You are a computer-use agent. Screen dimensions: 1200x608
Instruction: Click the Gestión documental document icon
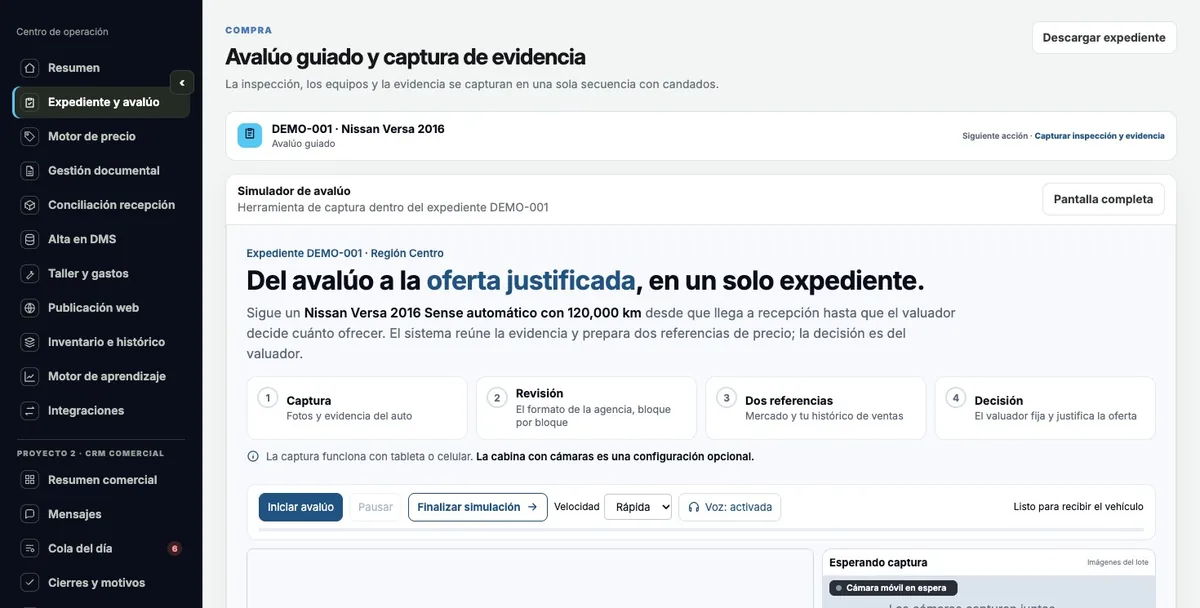pyautogui.click(x=29, y=171)
